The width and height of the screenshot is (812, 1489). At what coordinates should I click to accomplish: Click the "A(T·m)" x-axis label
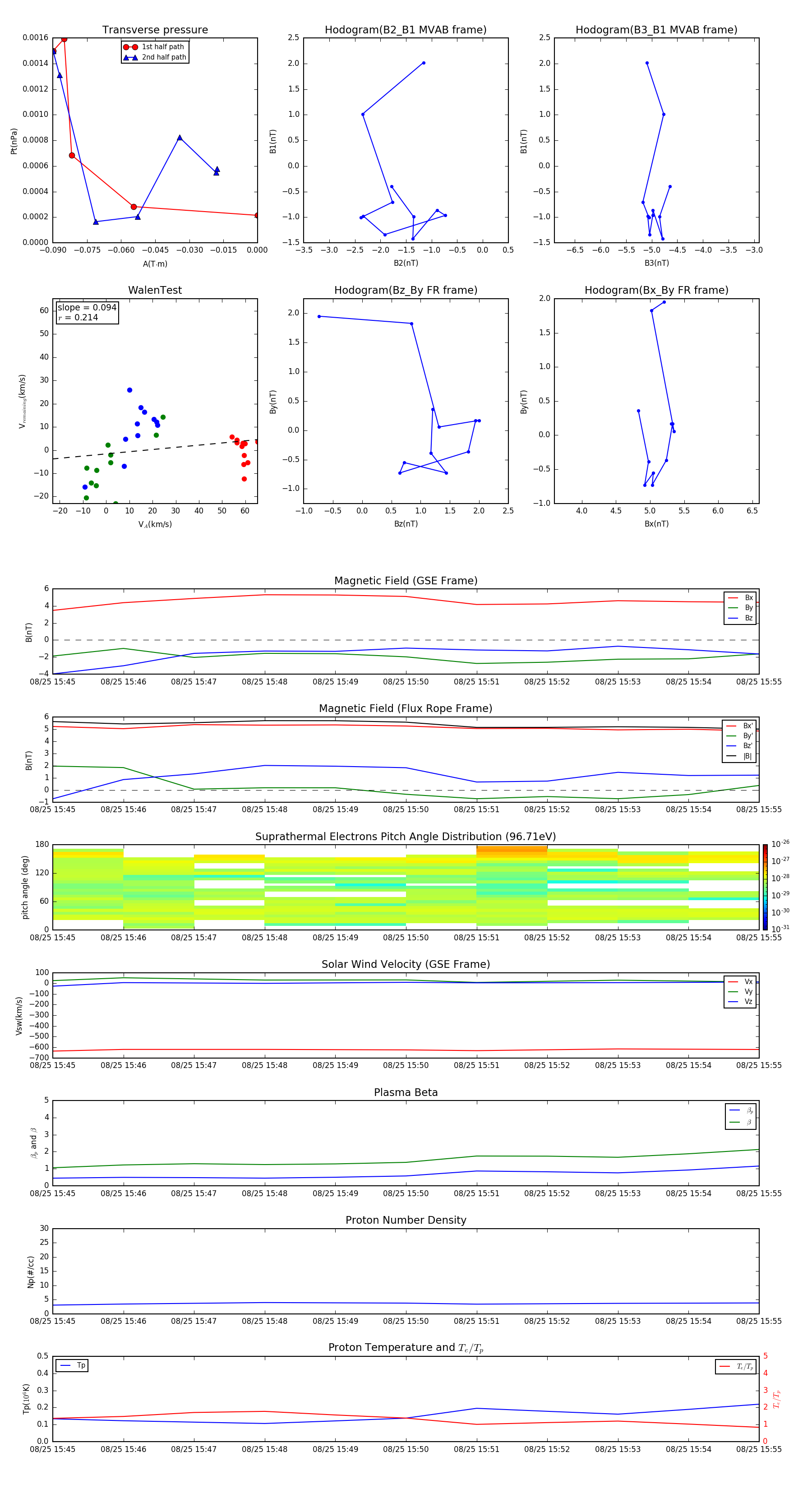(155, 264)
